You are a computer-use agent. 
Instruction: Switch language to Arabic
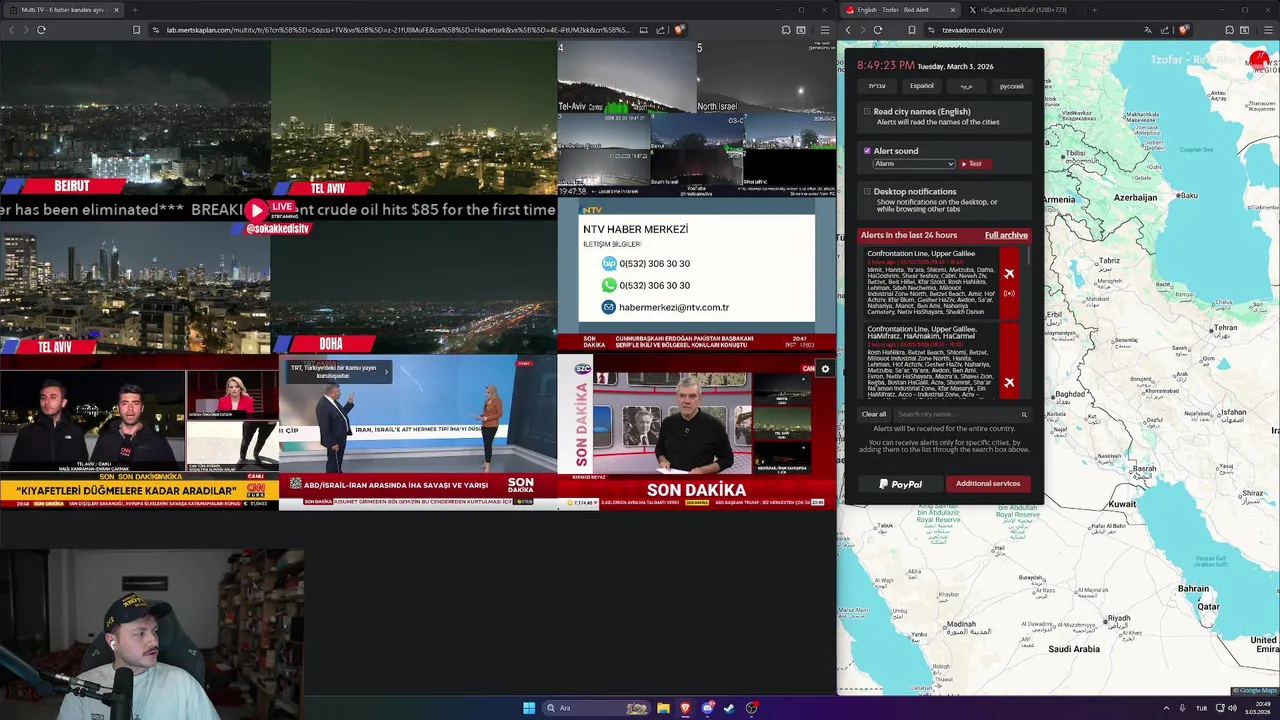967,86
